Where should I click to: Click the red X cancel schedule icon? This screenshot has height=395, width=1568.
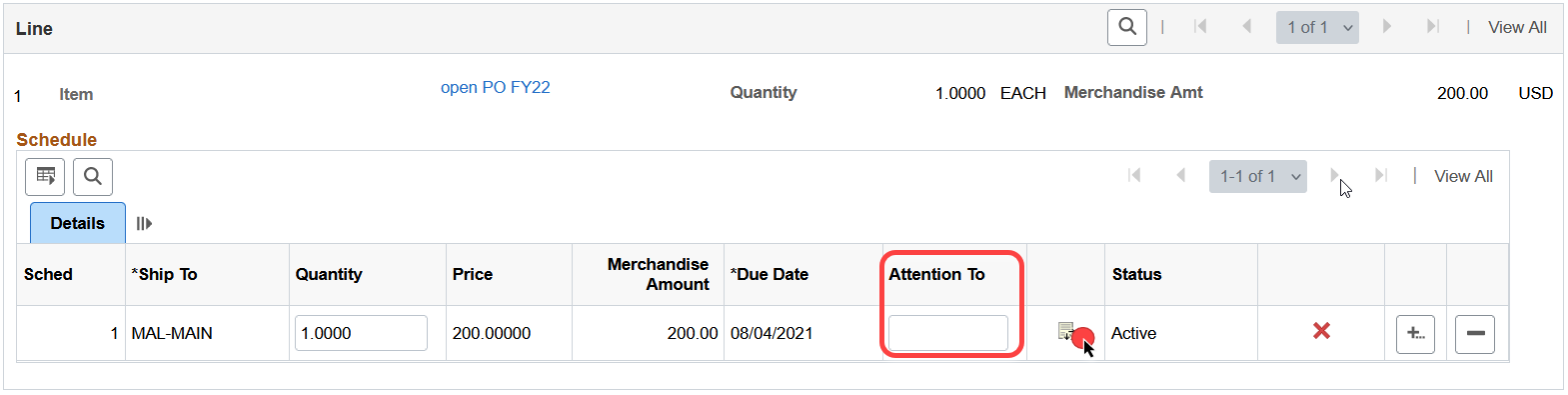click(1321, 331)
